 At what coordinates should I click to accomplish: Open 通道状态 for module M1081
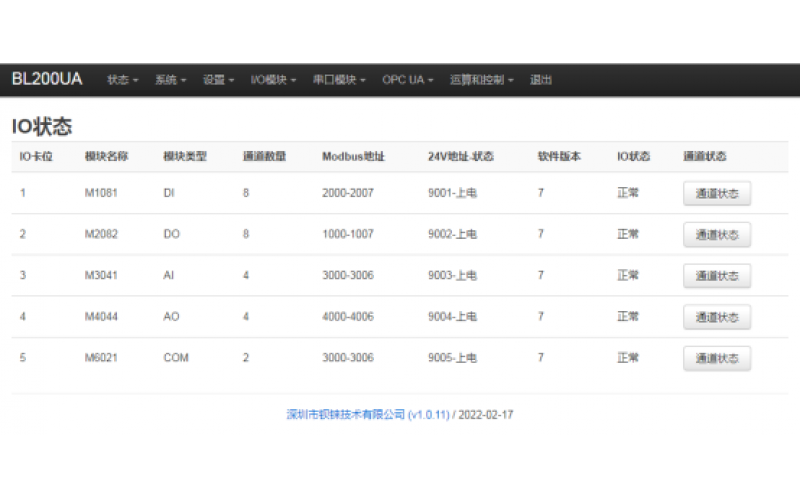coord(717,193)
